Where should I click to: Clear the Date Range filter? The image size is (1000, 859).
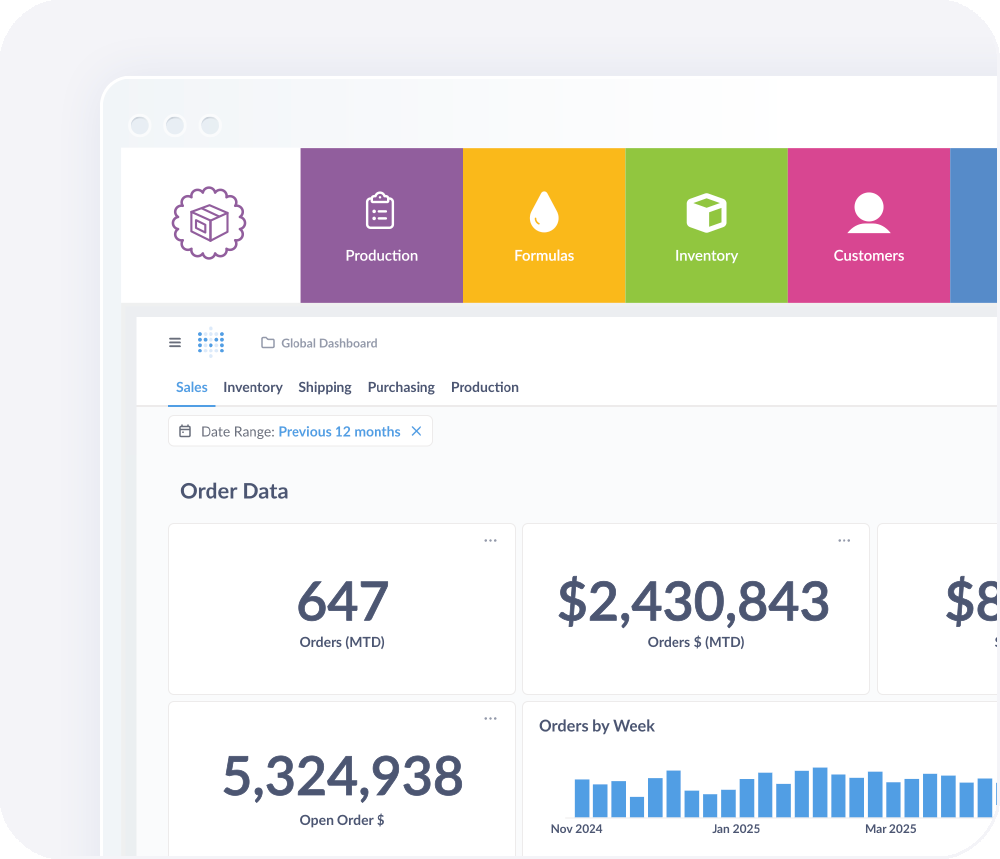click(417, 432)
